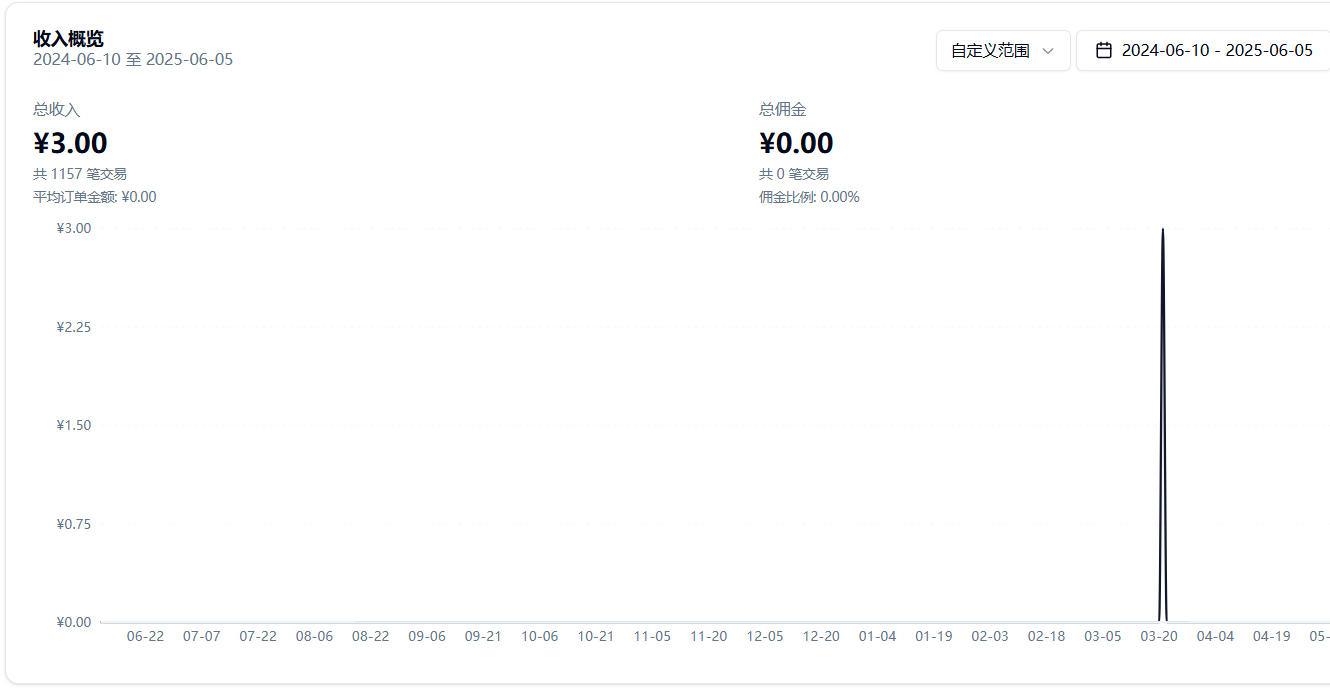Click the calendar icon in date picker
The image size is (1330, 698).
point(1104,51)
